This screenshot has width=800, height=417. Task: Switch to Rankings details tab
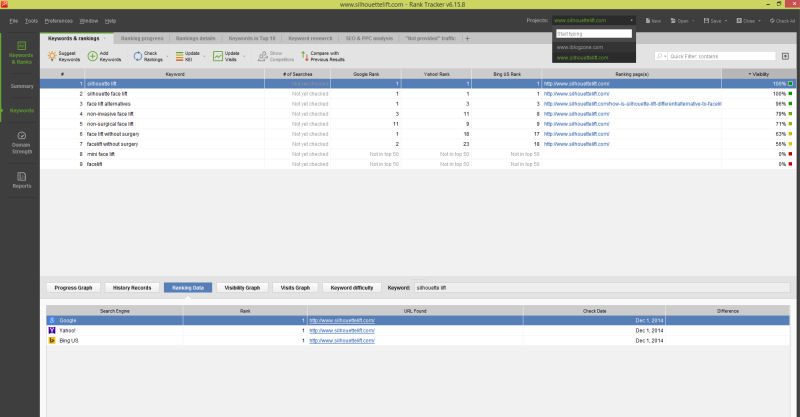click(x=195, y=38)
